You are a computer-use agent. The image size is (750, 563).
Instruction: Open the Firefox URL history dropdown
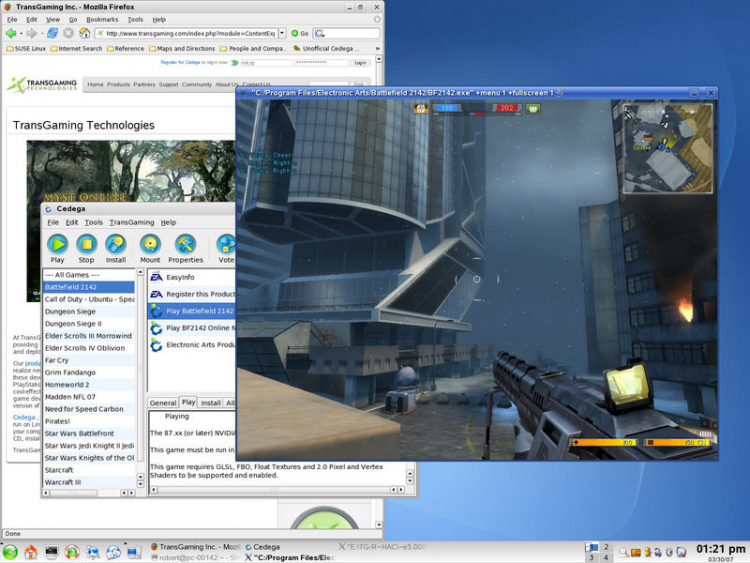[282, 33]
